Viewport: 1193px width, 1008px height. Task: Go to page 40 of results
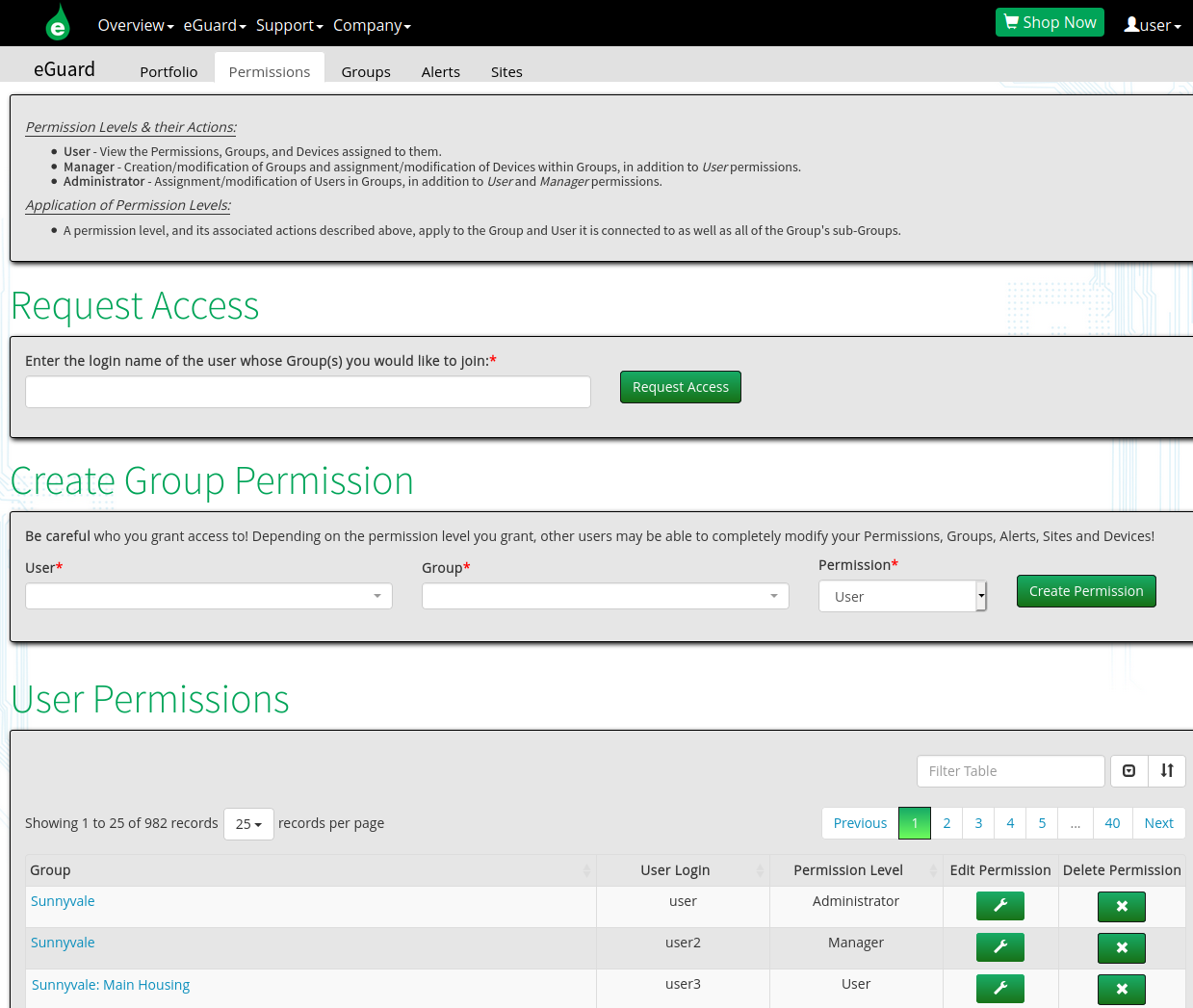pyautogui.click(x=1112, y=823)
